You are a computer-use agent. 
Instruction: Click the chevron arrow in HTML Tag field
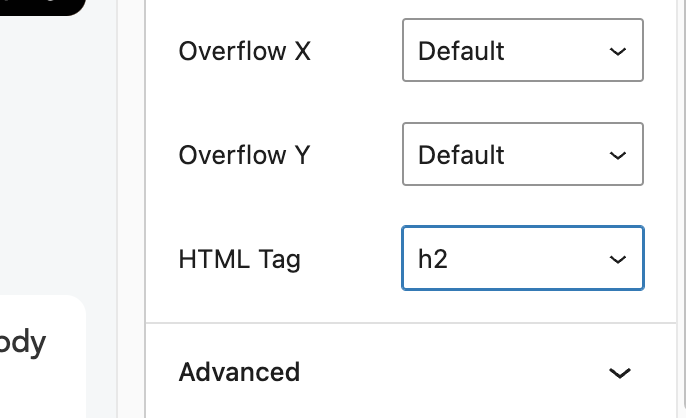click(618, 260)
